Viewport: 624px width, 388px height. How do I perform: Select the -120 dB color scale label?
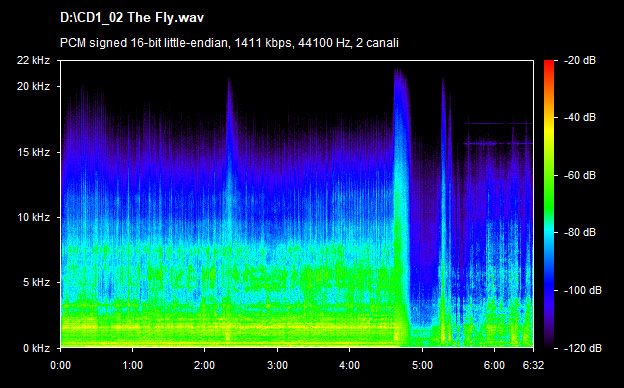click(x=583, y=348)
